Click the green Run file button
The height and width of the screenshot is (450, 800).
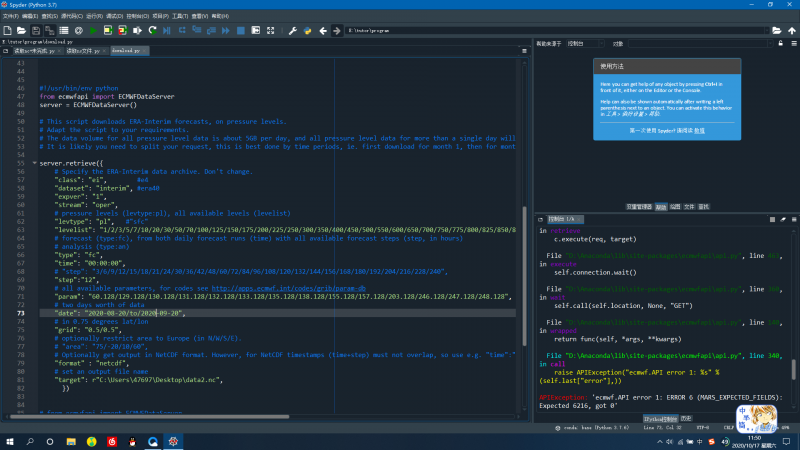point(92,31)
